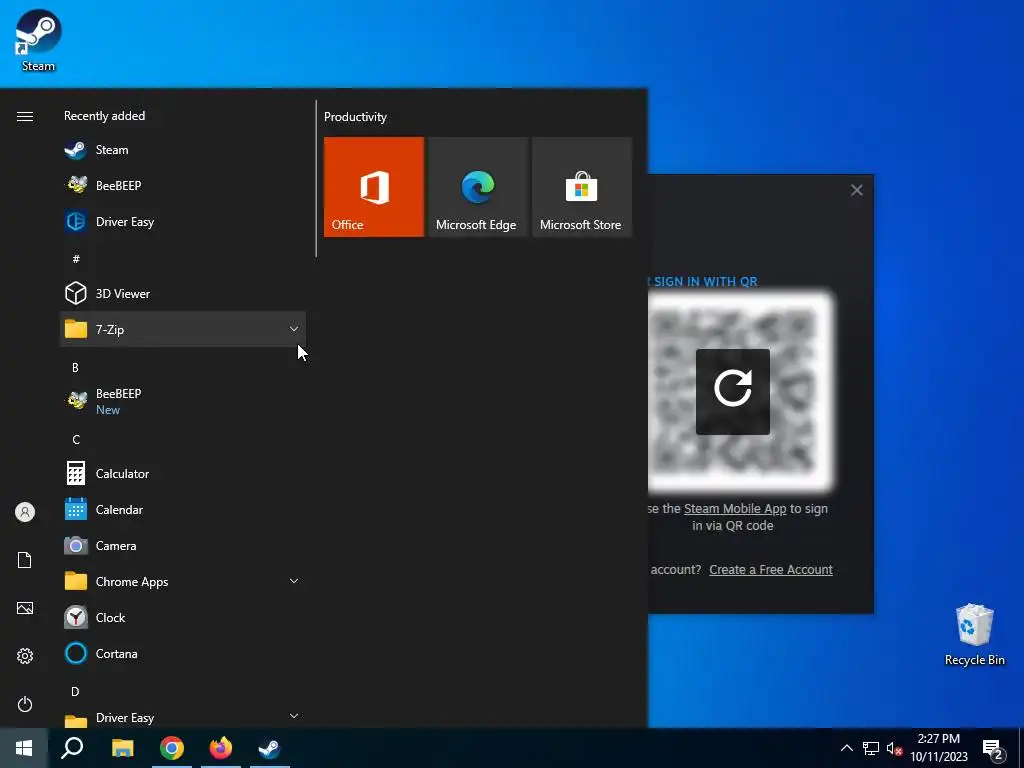Image resolution: width=1024 pixels, height=768 pixels.
Task: Open Documents from Start sidebar
Action: coord(25,560)
